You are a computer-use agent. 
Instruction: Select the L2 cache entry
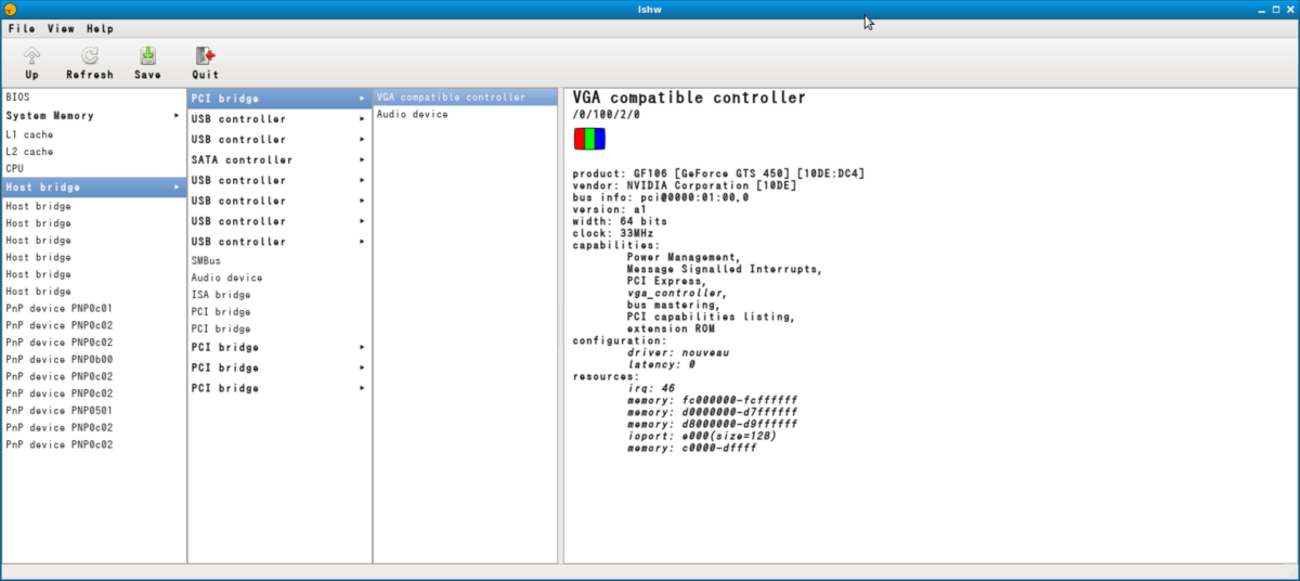[x=30, y=152]
